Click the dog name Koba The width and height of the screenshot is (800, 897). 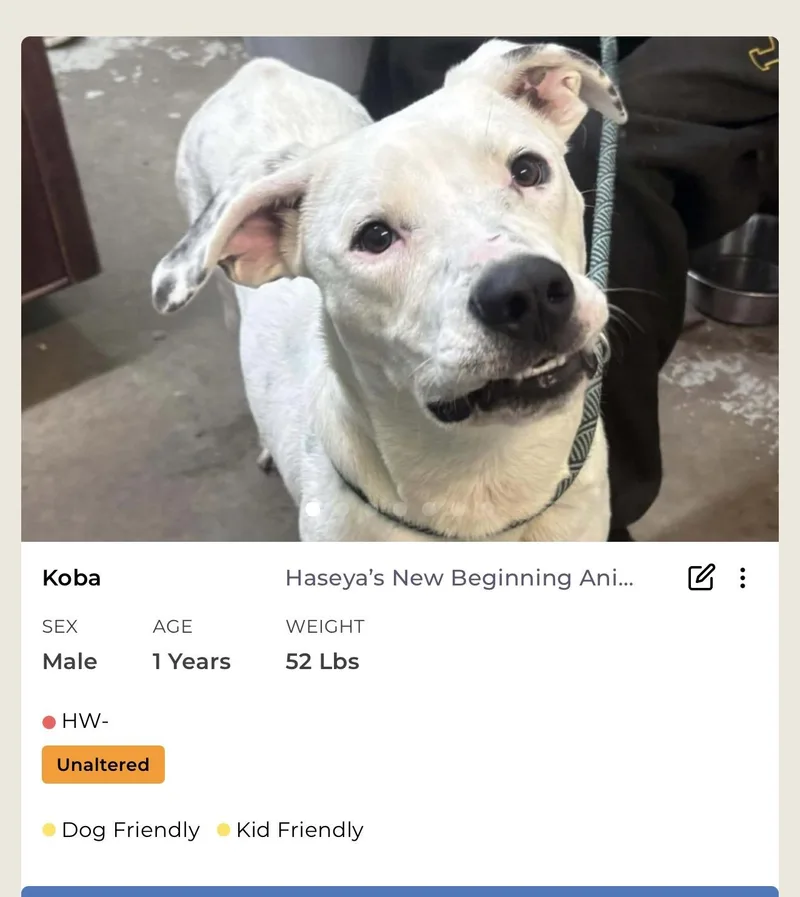click(x=72, y=578)
